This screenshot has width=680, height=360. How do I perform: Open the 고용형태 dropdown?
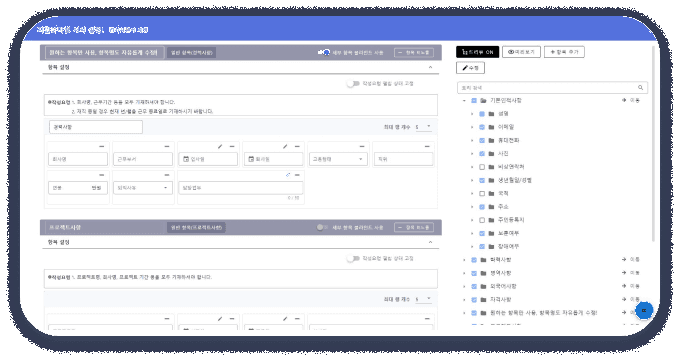pyautogui.click(x=338, y=159)
